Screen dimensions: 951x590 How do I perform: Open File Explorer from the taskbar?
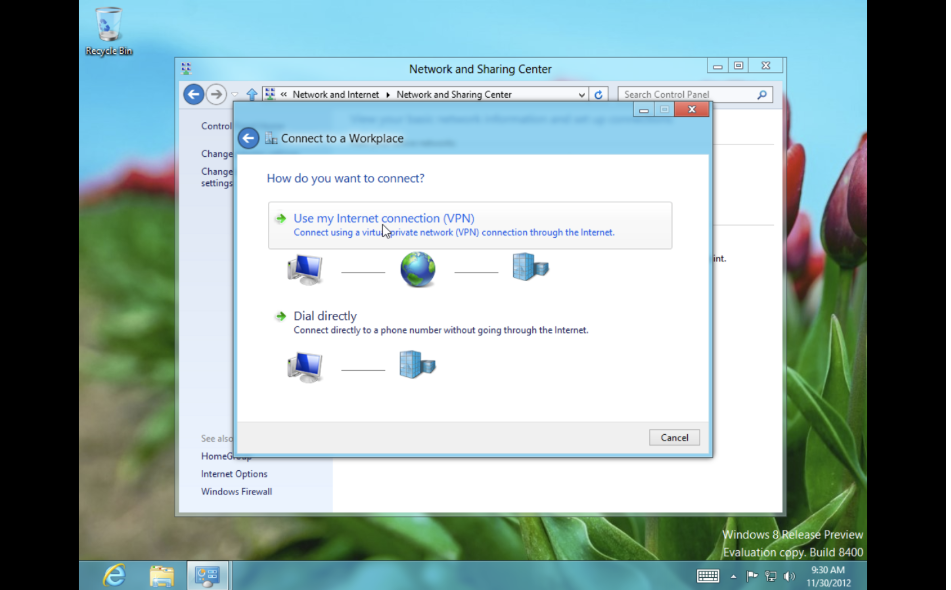point(161,575)
